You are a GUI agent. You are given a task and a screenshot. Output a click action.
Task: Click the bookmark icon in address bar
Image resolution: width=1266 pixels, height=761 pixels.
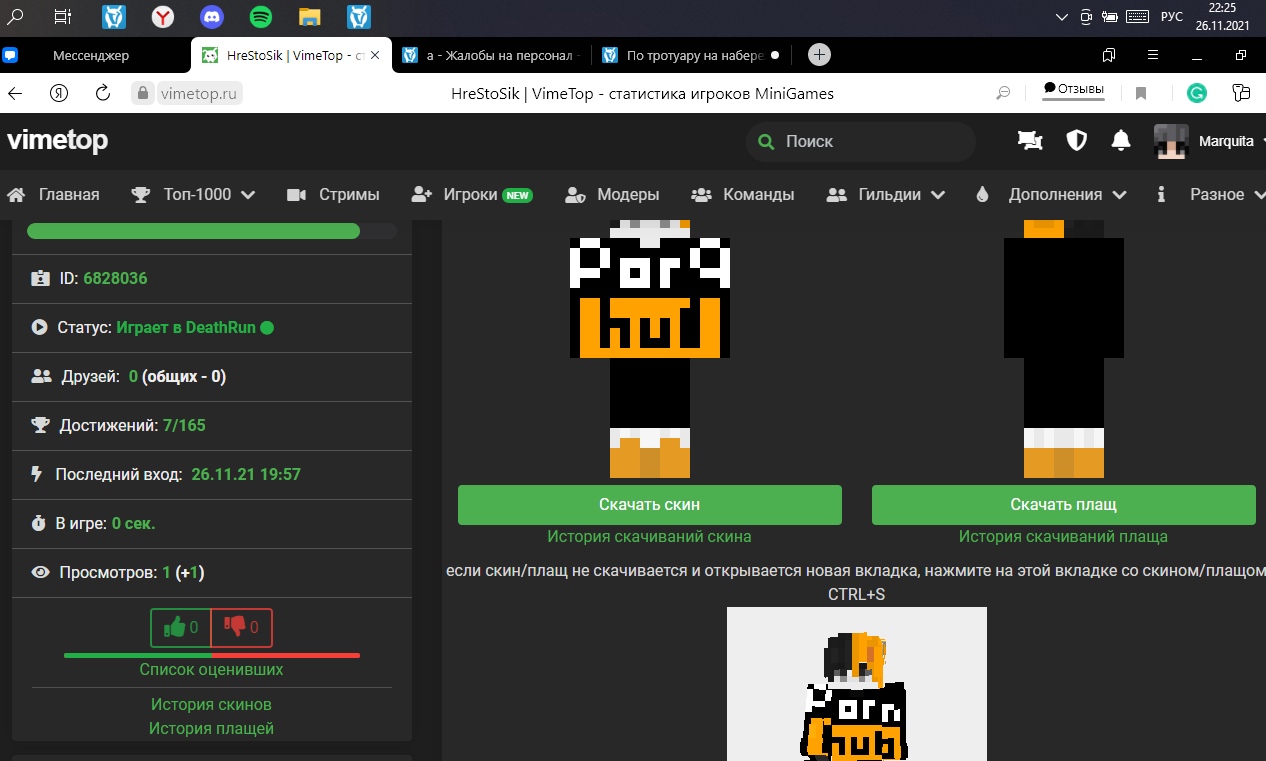(x=1141, y=93)
